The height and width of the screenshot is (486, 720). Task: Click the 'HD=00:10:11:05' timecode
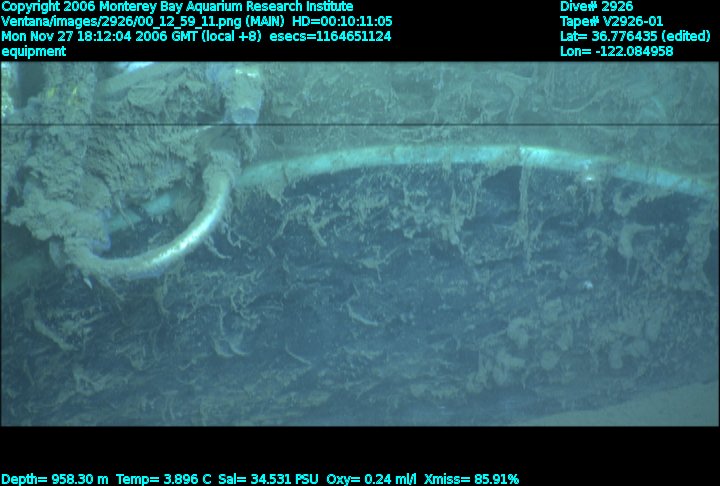pyautogui.click(x=342, y=22)
